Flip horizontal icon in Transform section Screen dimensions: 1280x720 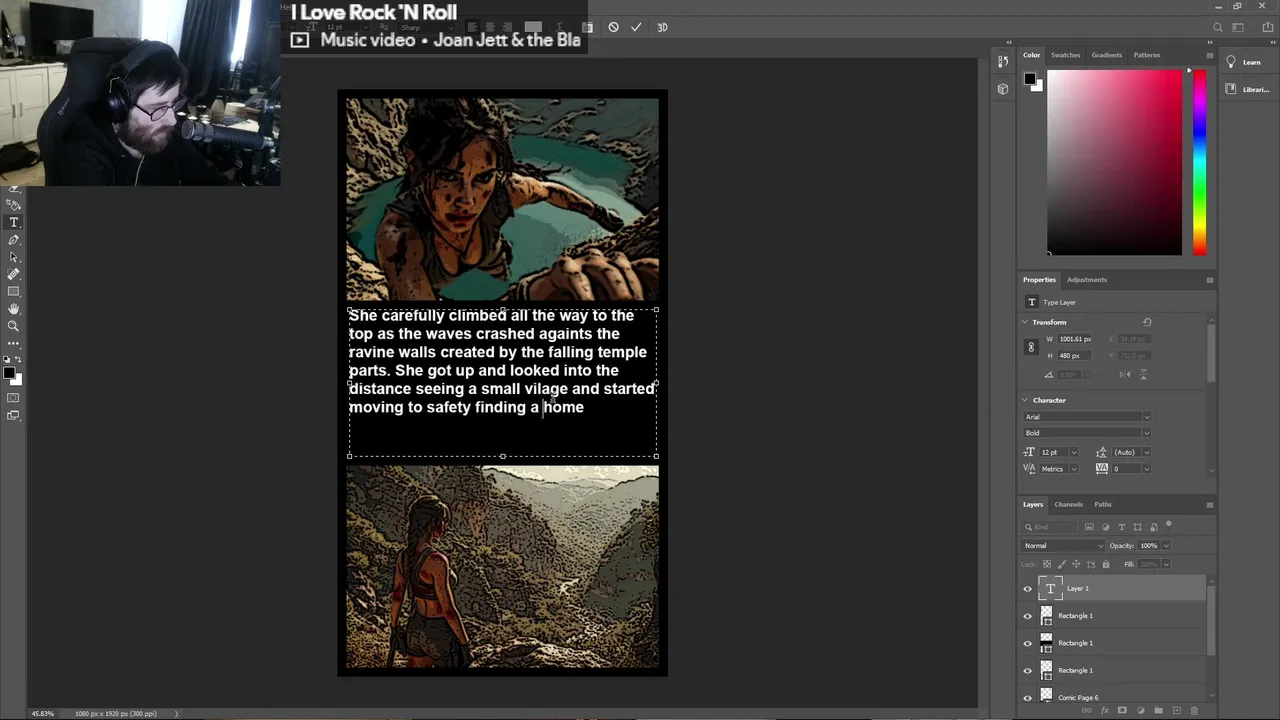[1125, 374]
